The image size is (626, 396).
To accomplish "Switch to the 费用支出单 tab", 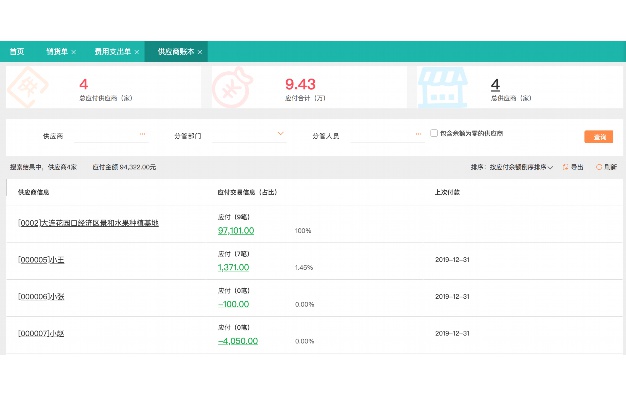I will coord(113,51).
